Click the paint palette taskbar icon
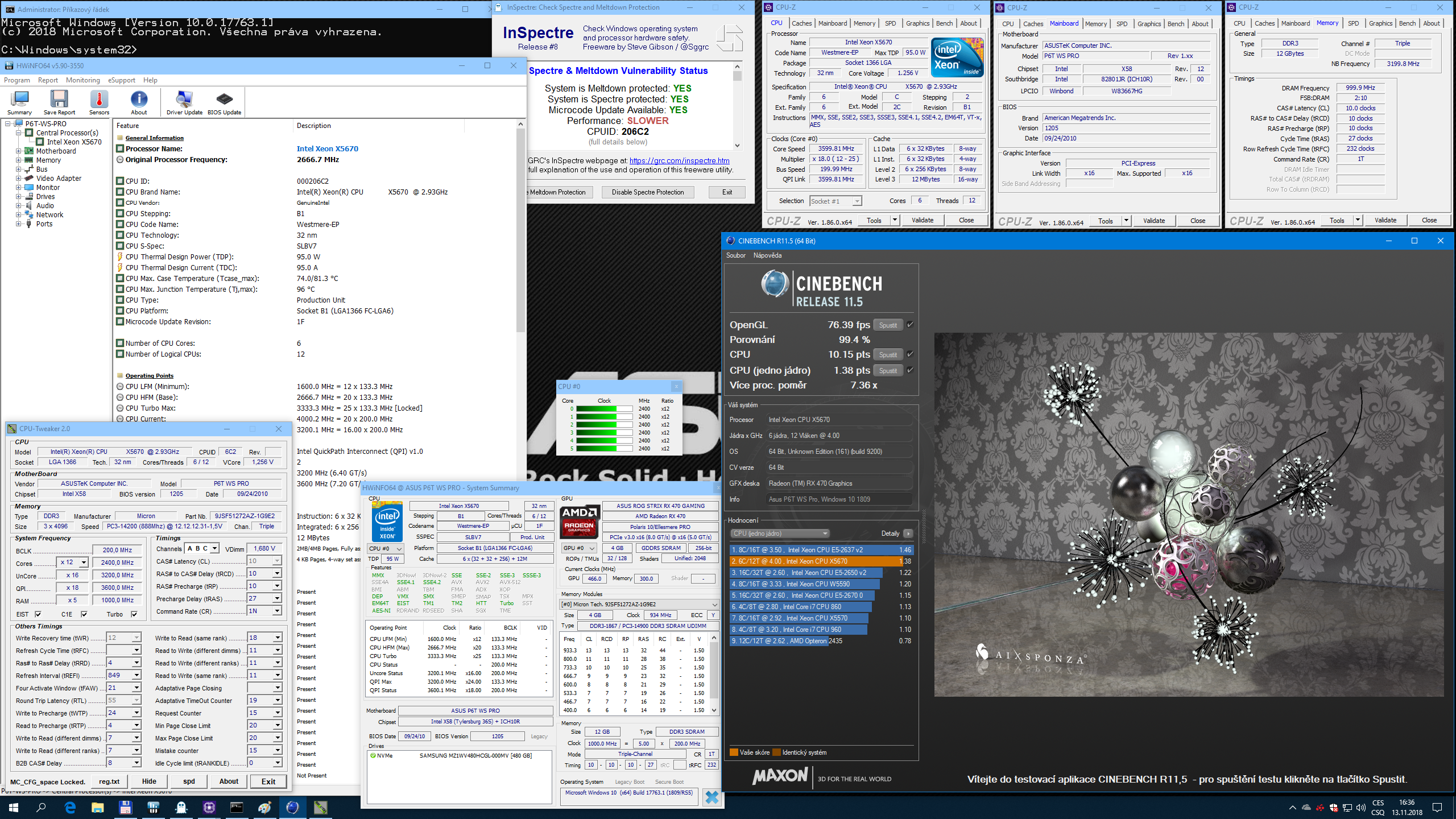The image size is (1456, 819). click(x=264, y=808)
